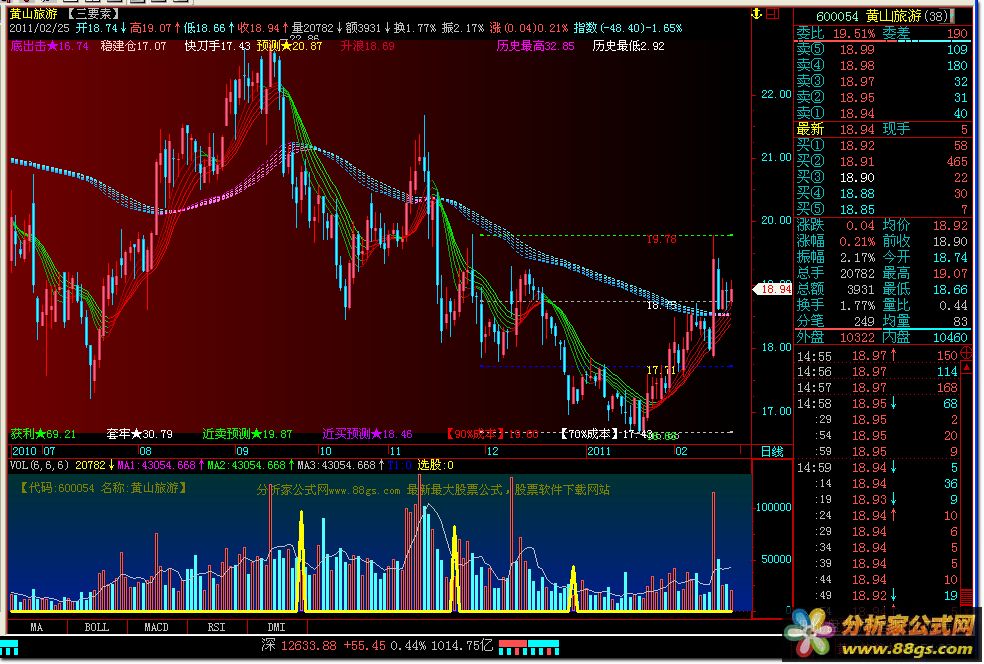Click the 换手 1.77% turnover value
This screenshot has height=664, width=984.
coord(857,306)
